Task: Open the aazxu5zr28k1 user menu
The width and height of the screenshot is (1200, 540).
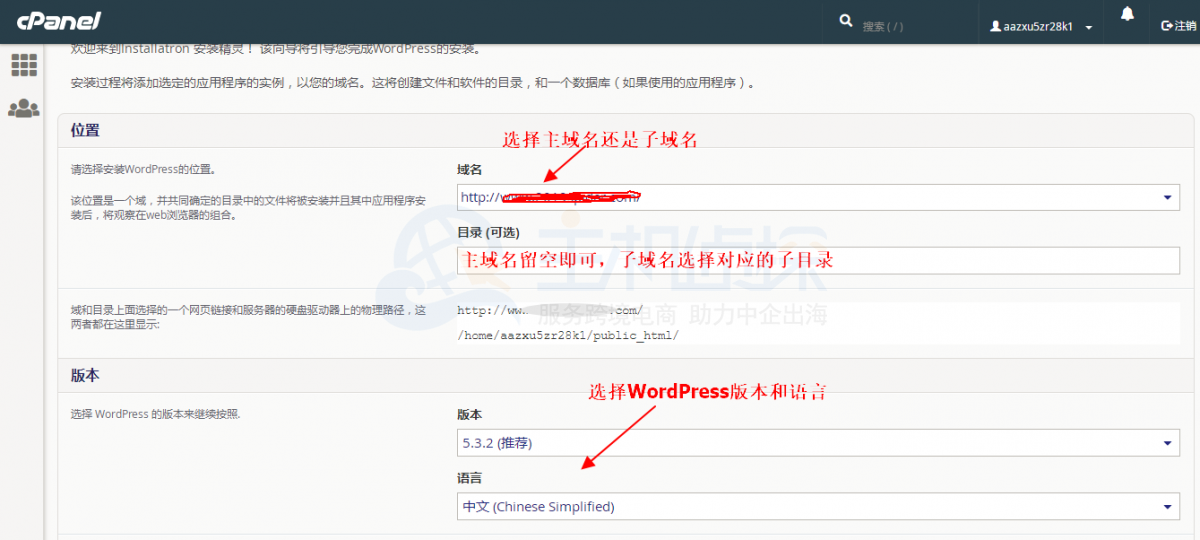Action: click(1041, 26)
